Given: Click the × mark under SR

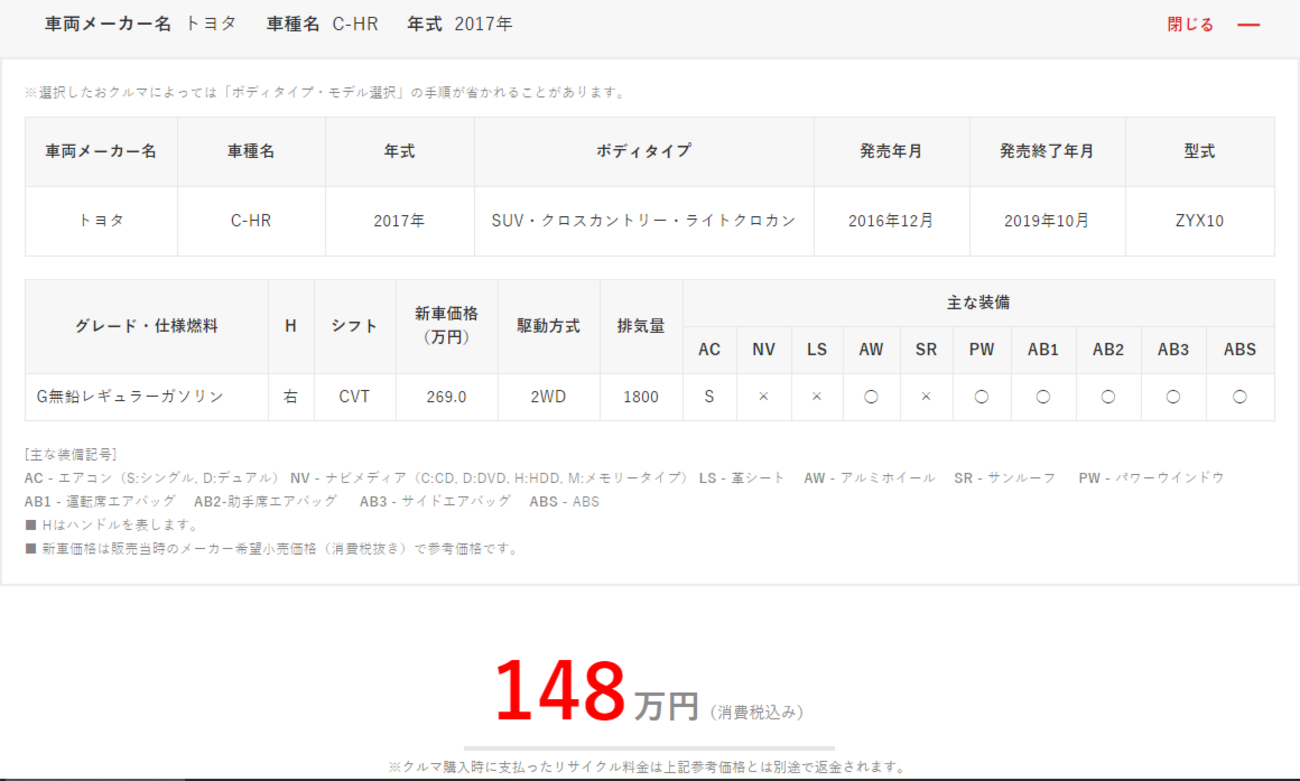Looking at the screenshot, I should 926,397.
